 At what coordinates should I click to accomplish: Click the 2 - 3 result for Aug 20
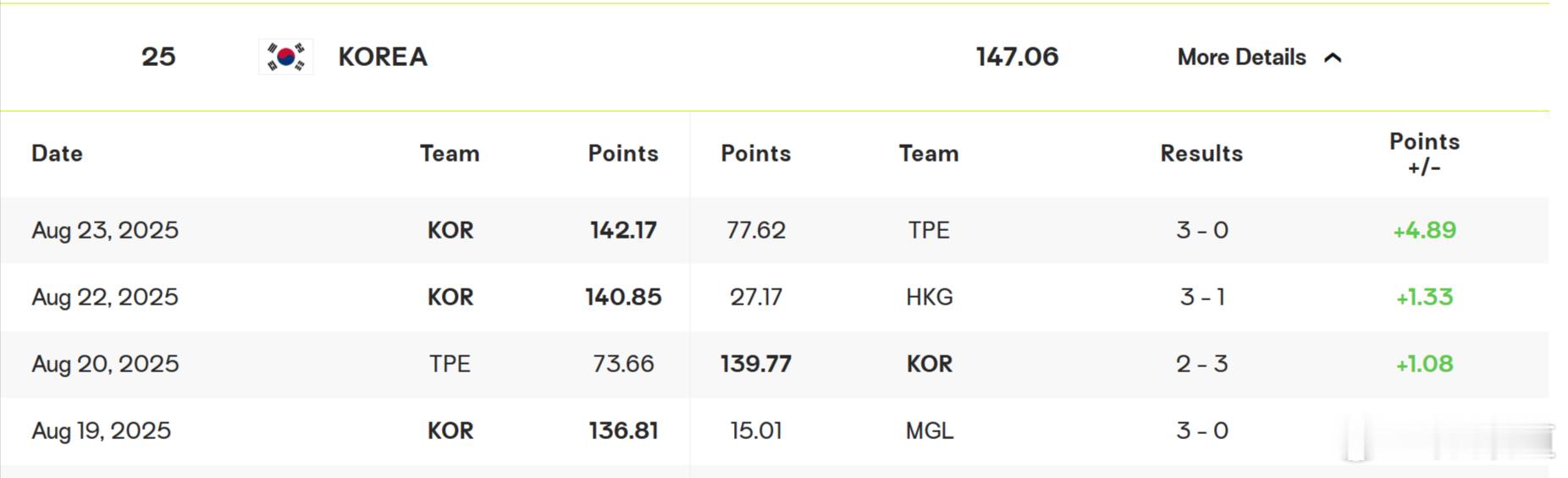pos(1201,364)
